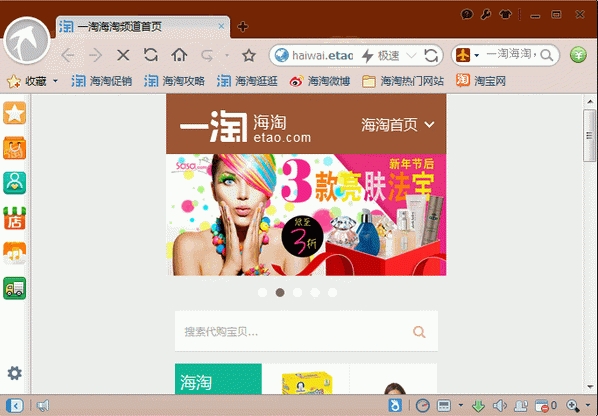Click the Sasa skincare promo banner
This screenshot has width=598, height=416.
coord(306,215)
